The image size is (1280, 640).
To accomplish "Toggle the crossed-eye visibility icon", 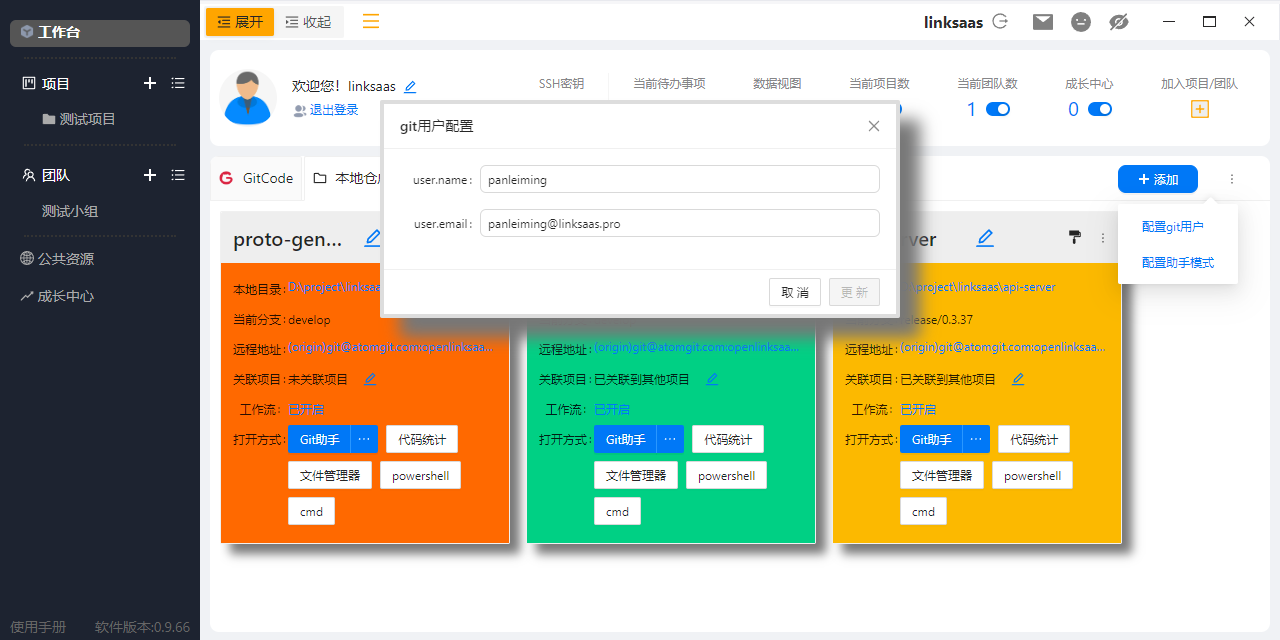I will (x=1119, y=21).
